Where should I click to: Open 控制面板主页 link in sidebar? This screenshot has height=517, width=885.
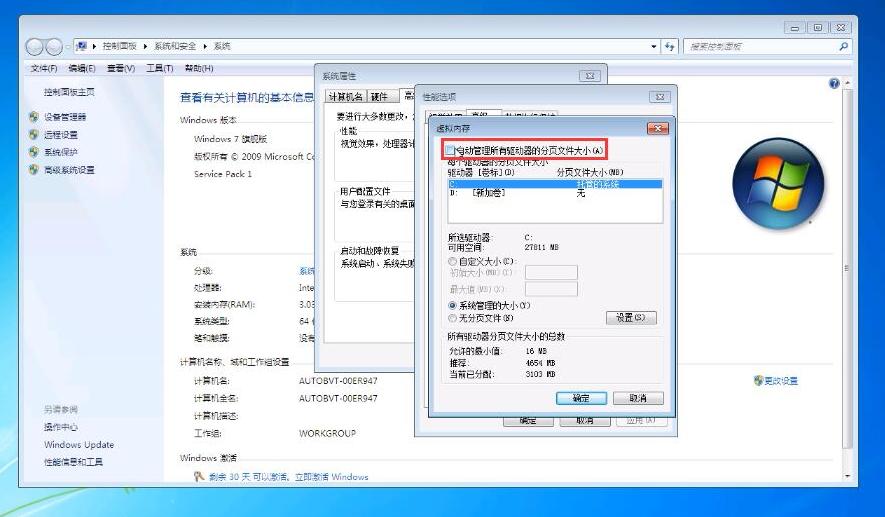tap(69, 92)
